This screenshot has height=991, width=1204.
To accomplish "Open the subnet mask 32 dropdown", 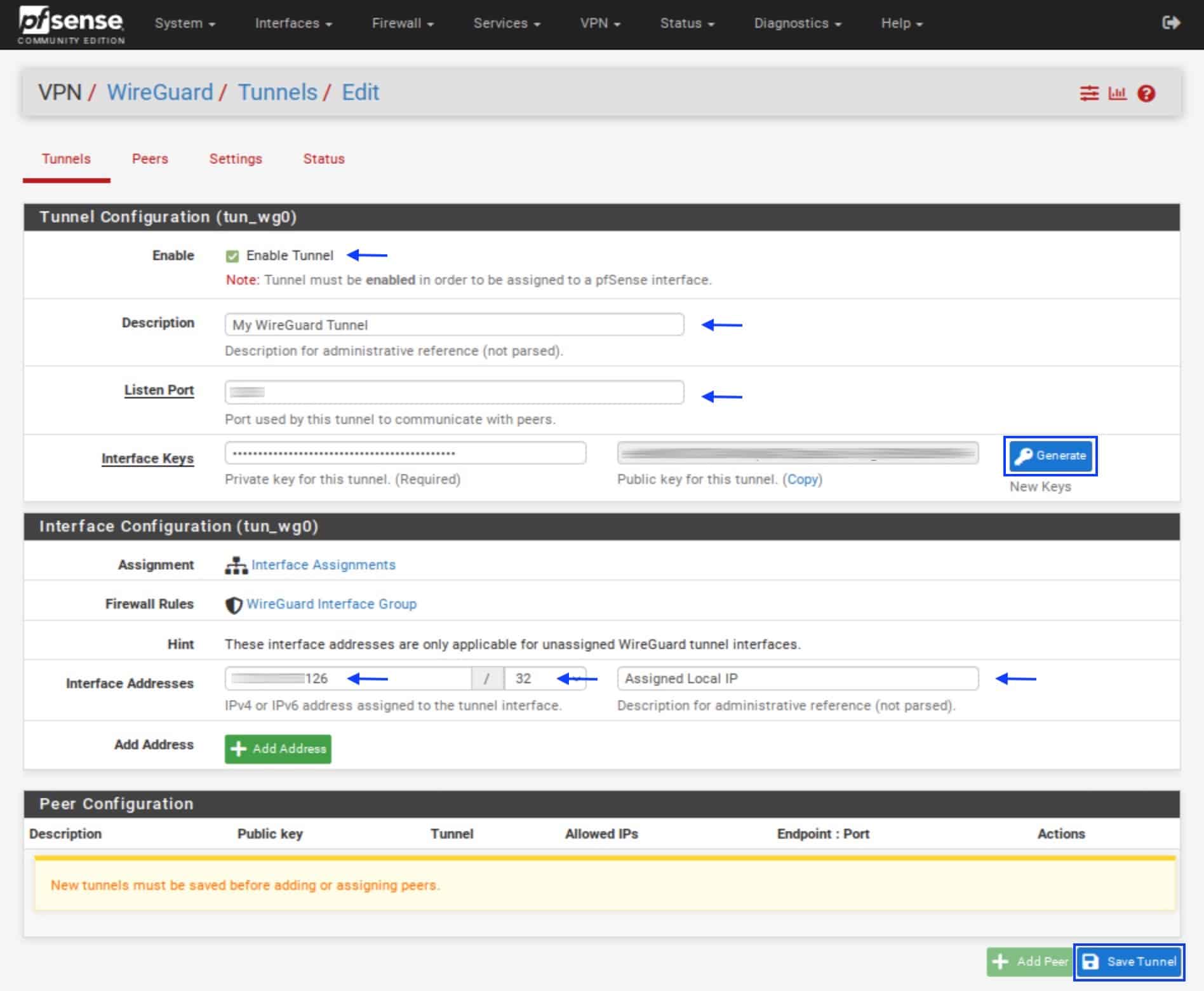I will pyautogui.click(x=545, y=678).
